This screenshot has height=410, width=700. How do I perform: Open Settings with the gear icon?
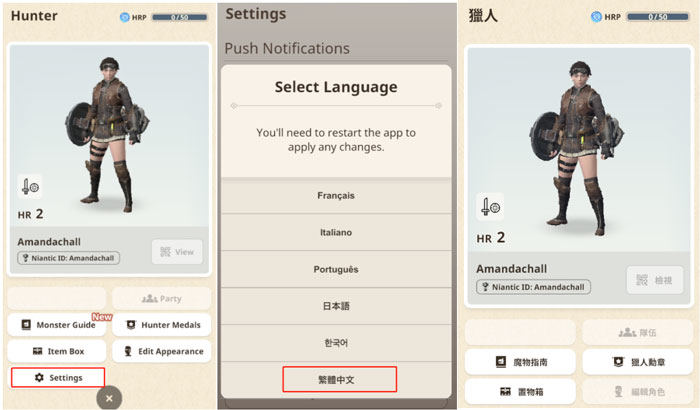(x=58, y=377)
